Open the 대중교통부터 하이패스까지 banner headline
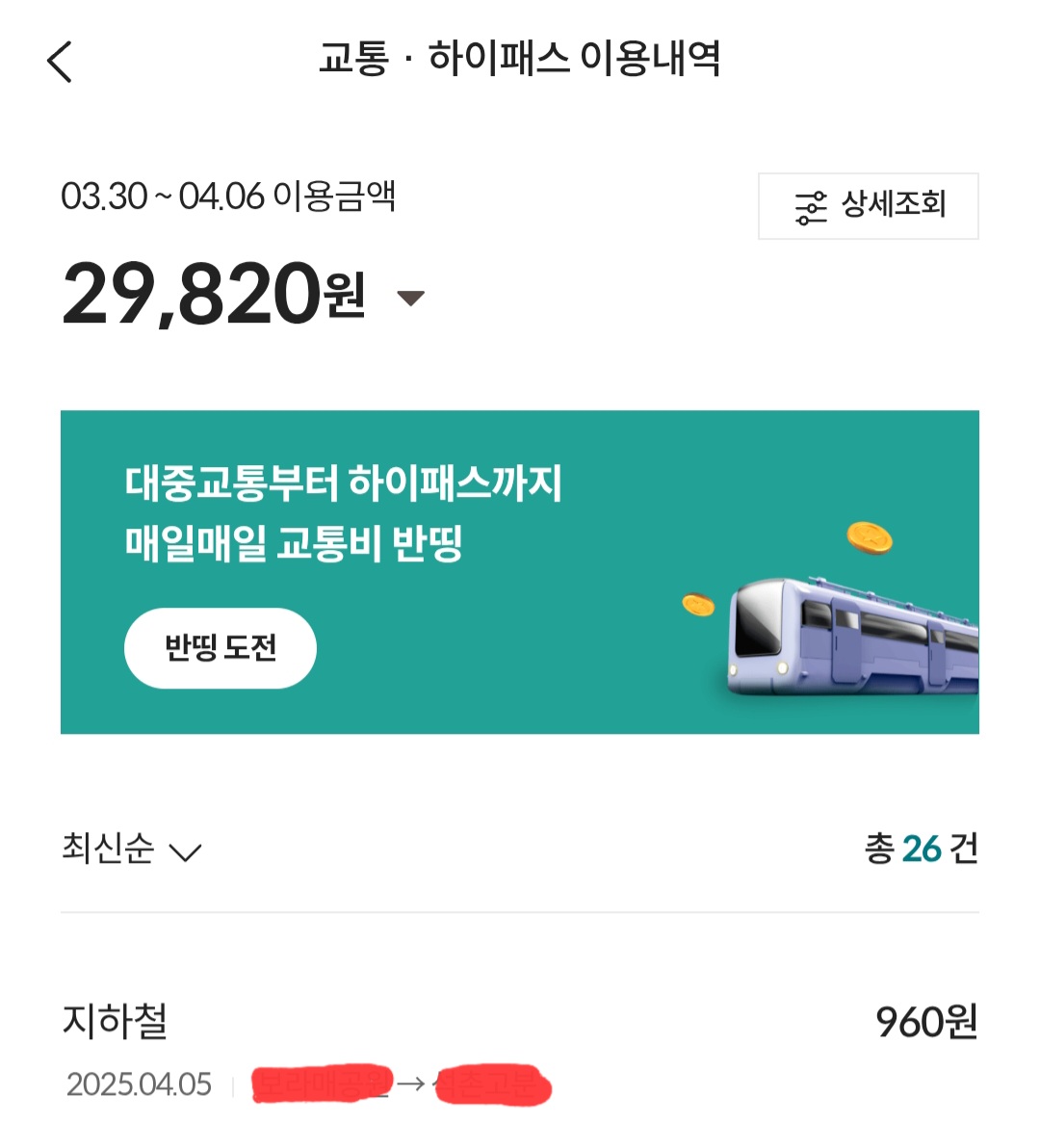The width and height of the screenshot is (1040, 1148). pos(343,483)
